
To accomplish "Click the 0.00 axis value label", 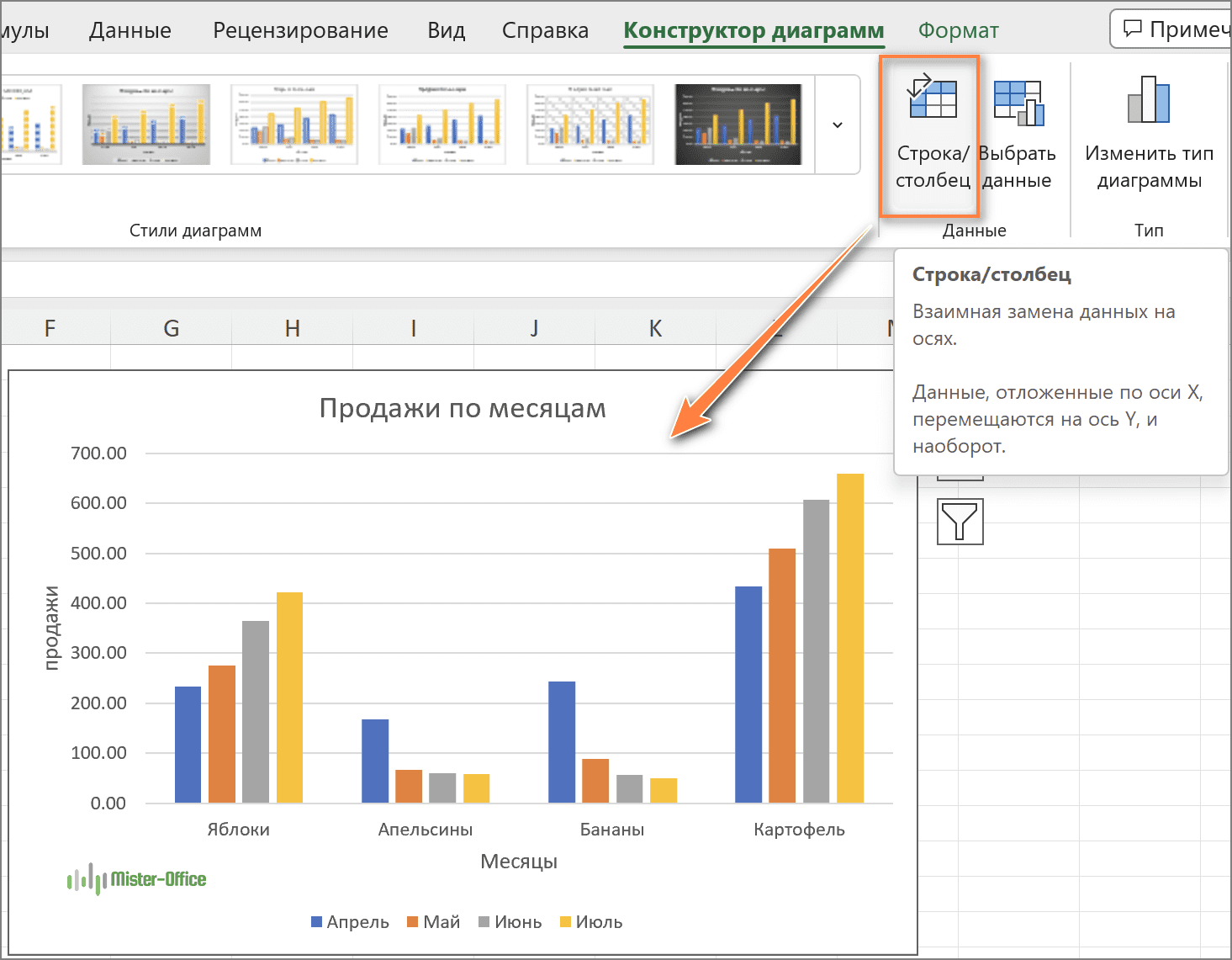I will click(x=108, y=804).
